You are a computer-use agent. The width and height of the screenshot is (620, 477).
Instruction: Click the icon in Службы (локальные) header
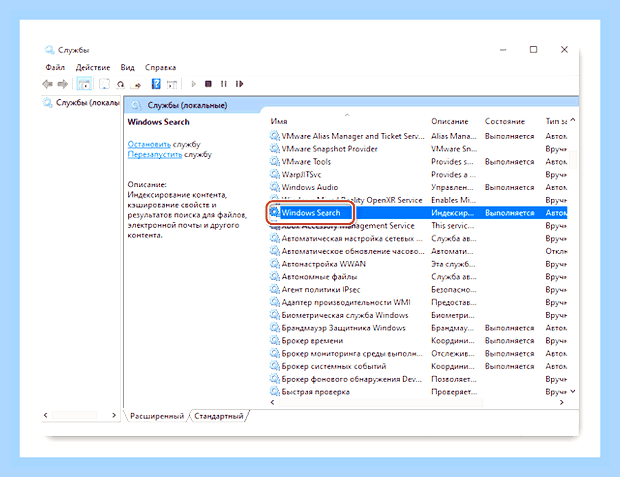pyautogui.click(x=136, y=105)
